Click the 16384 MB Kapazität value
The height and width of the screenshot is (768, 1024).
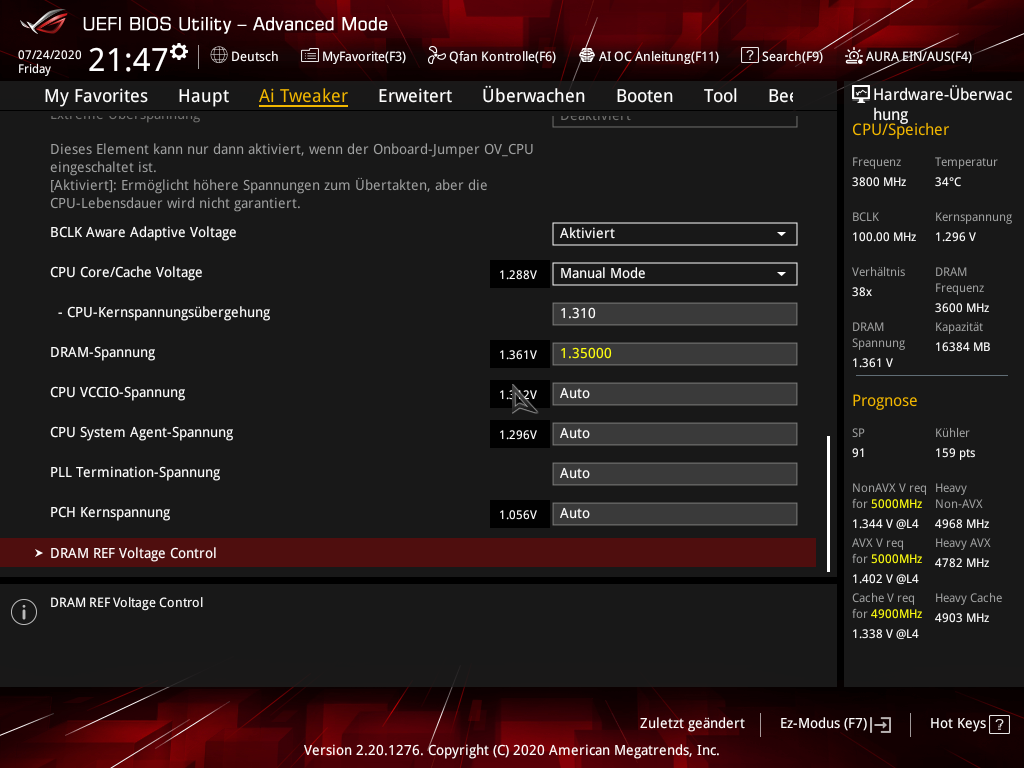click(x=963, y=347)
